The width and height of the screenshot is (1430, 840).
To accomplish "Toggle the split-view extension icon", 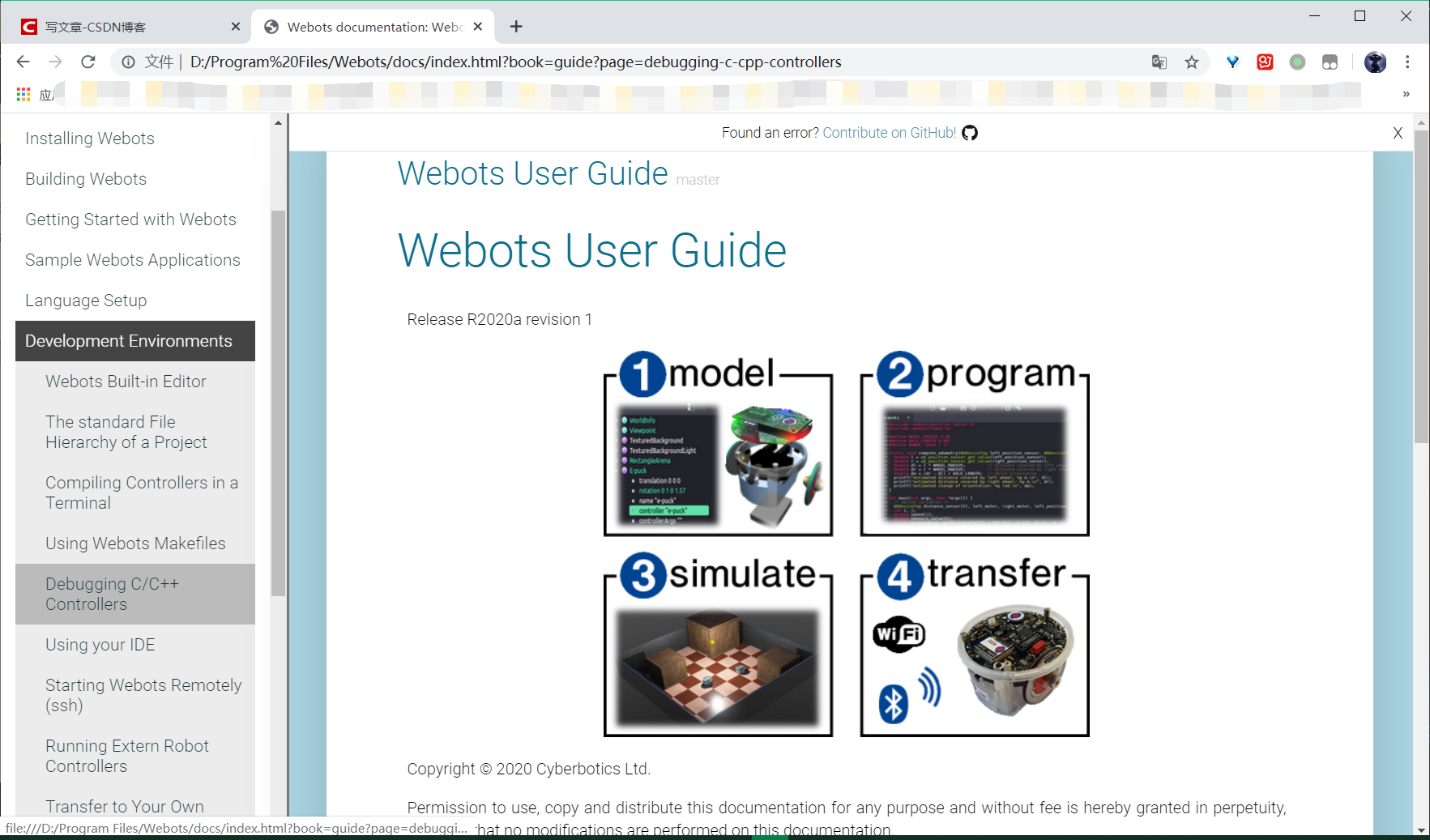I will pos(1330,62).
